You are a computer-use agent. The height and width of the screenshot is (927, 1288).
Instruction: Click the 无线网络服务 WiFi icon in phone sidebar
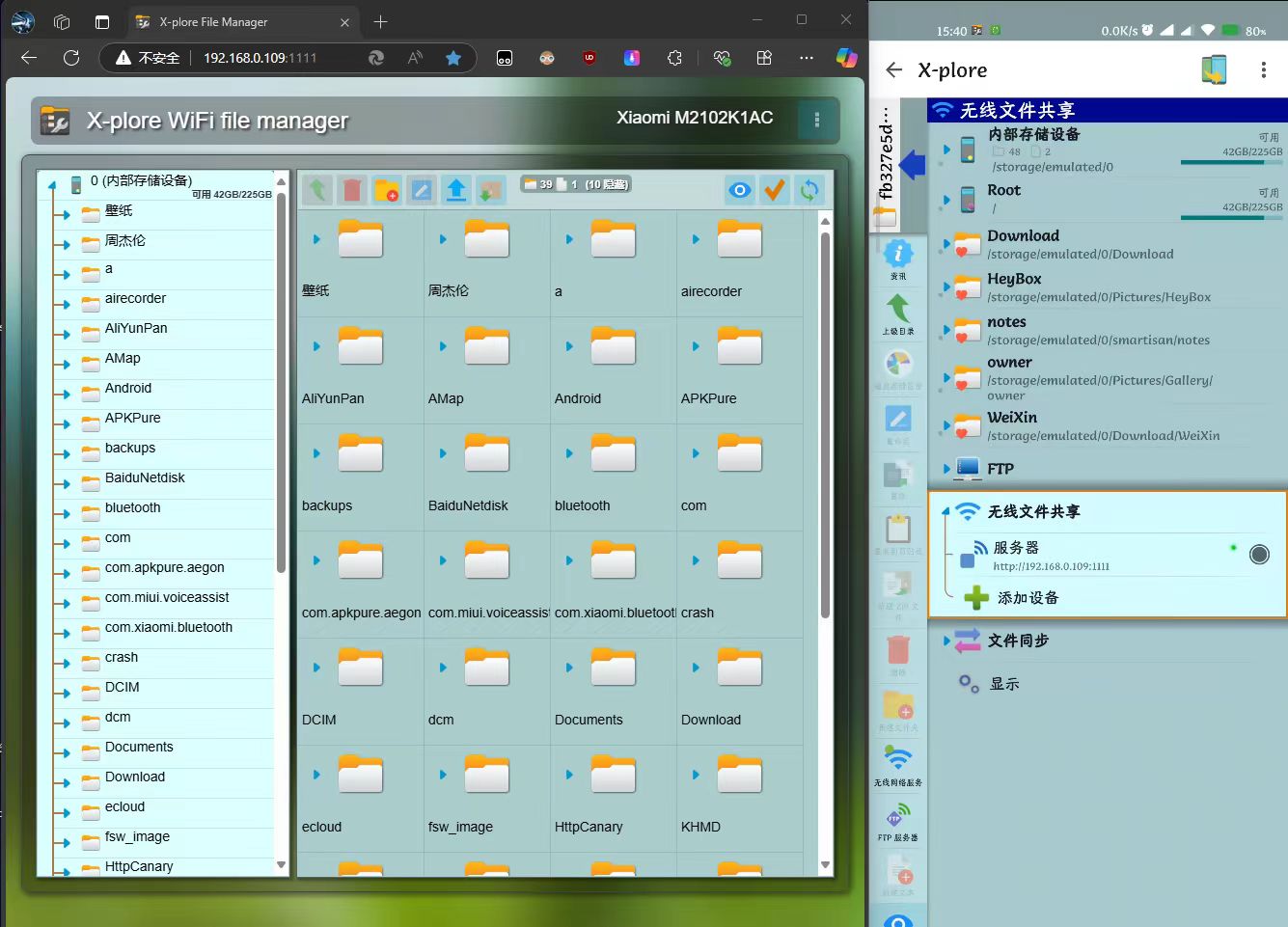(898, 766)
